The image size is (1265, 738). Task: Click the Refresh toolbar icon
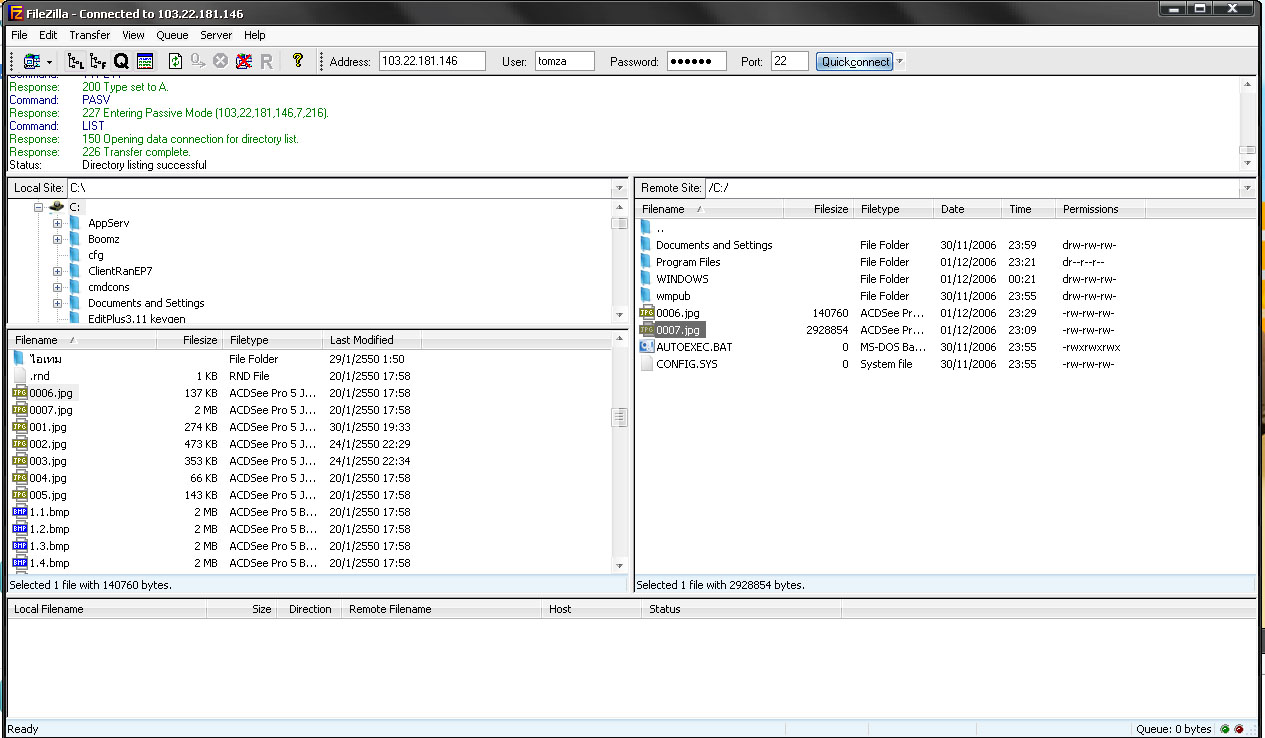175,61
